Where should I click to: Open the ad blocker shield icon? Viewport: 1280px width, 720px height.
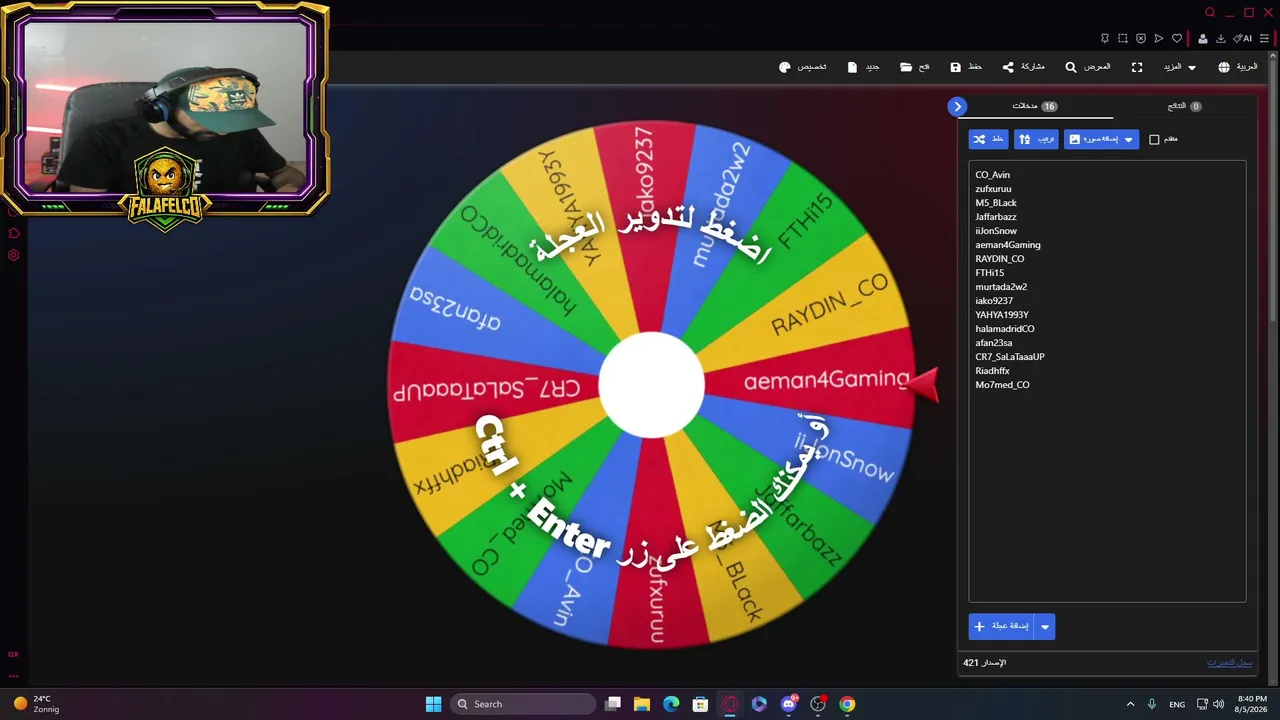[1141, 39]
